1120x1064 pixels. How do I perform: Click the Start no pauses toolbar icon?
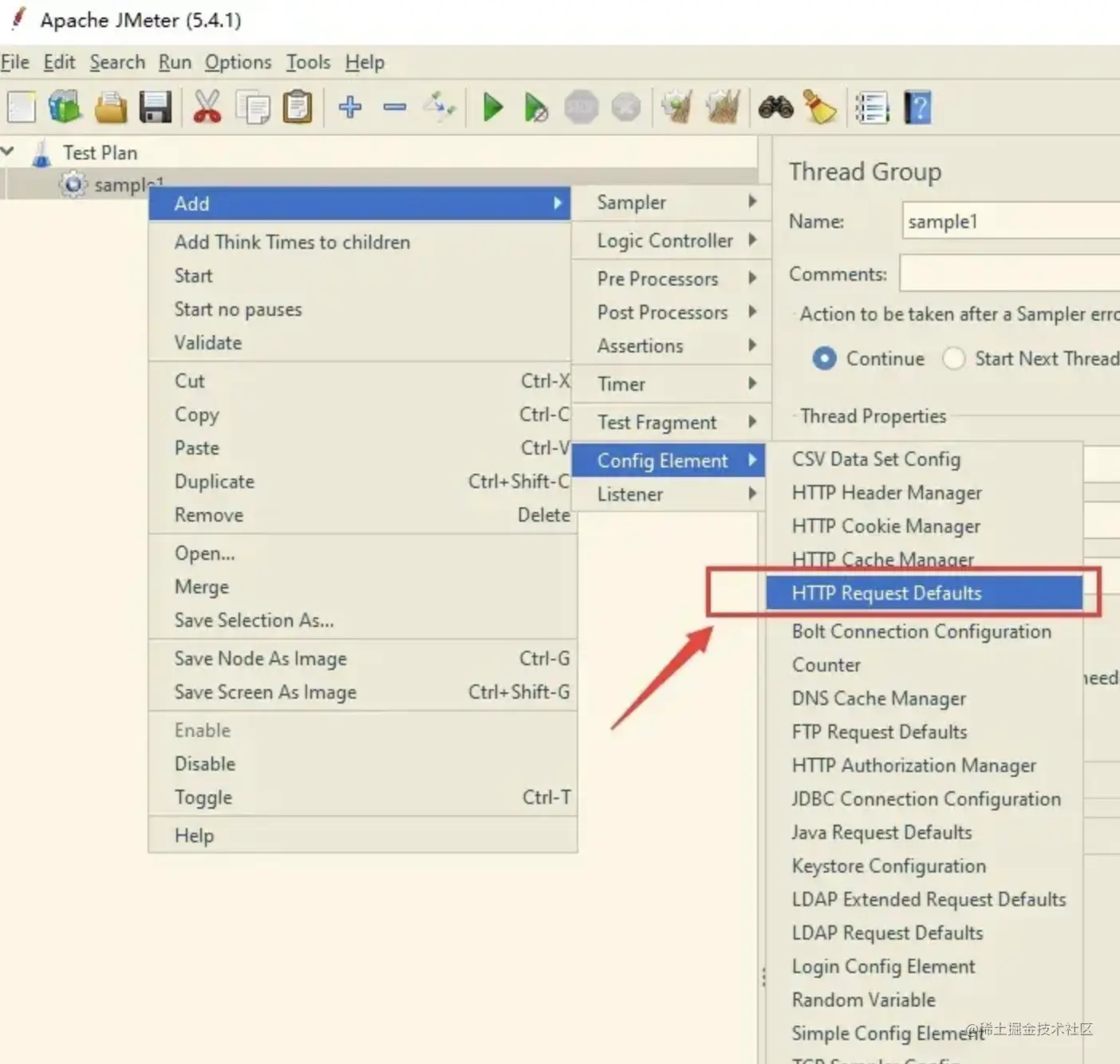pyautogui.click(x=536, y=107)
